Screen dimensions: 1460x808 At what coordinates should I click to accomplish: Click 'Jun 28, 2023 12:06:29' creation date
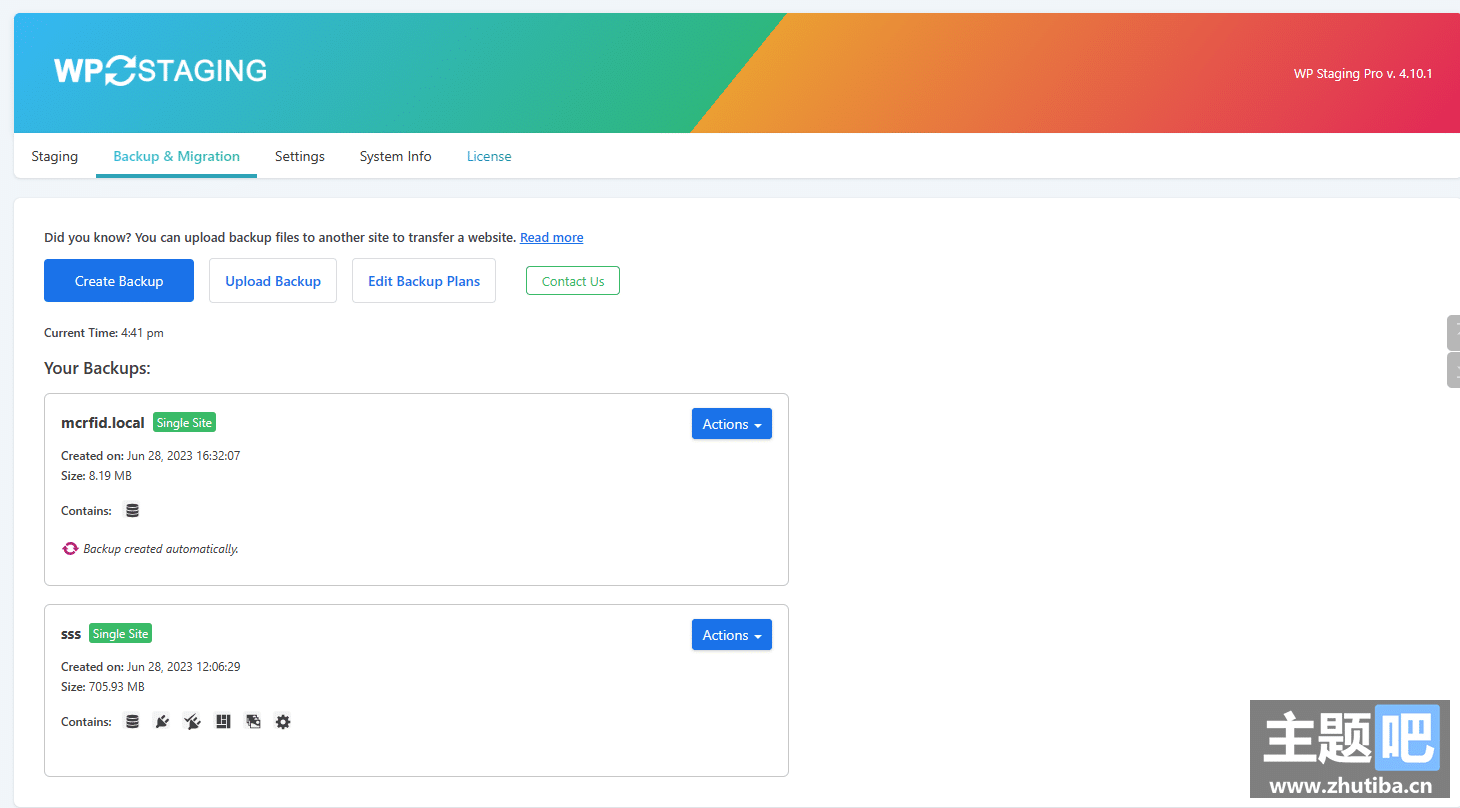click(x=184, y=666)
